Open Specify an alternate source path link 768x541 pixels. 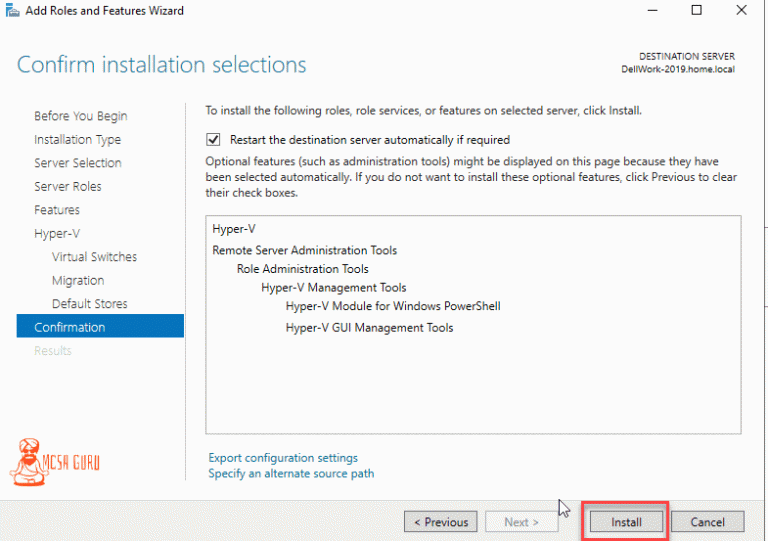pos(291,473)
